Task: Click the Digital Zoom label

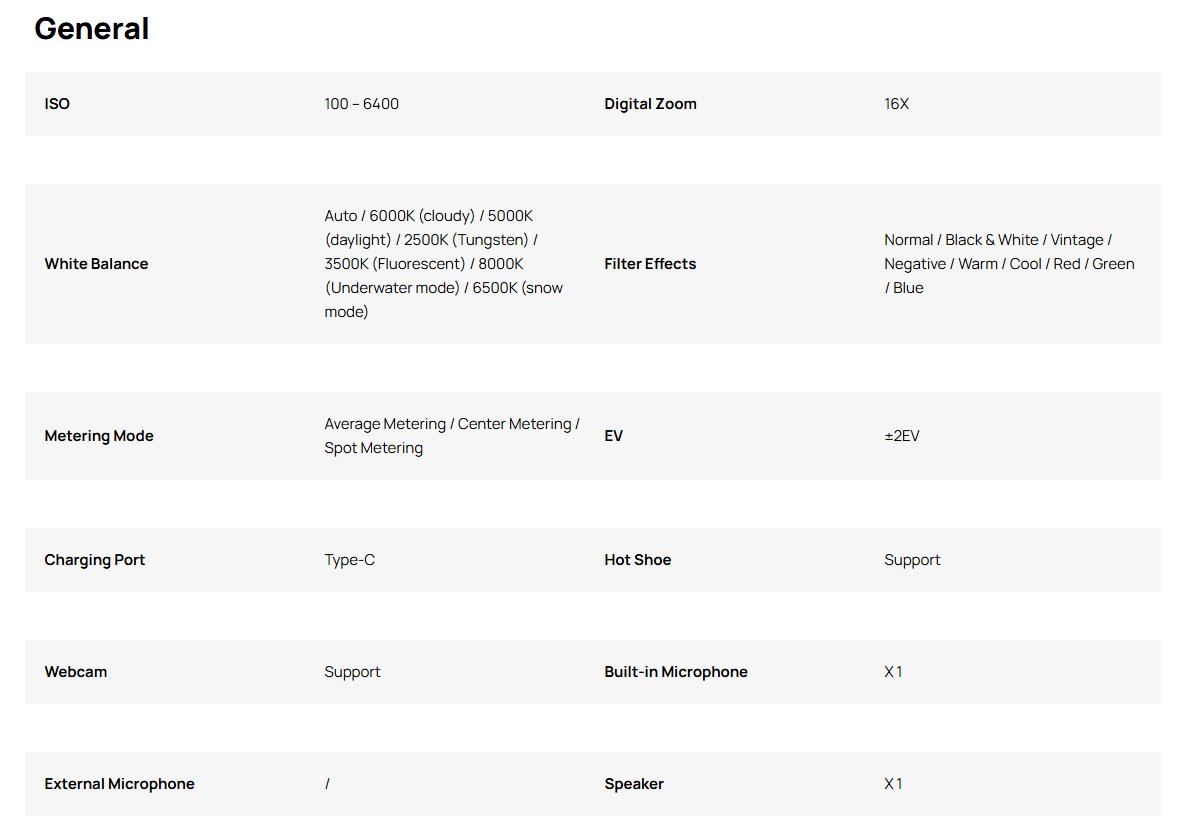Action: 650,104
